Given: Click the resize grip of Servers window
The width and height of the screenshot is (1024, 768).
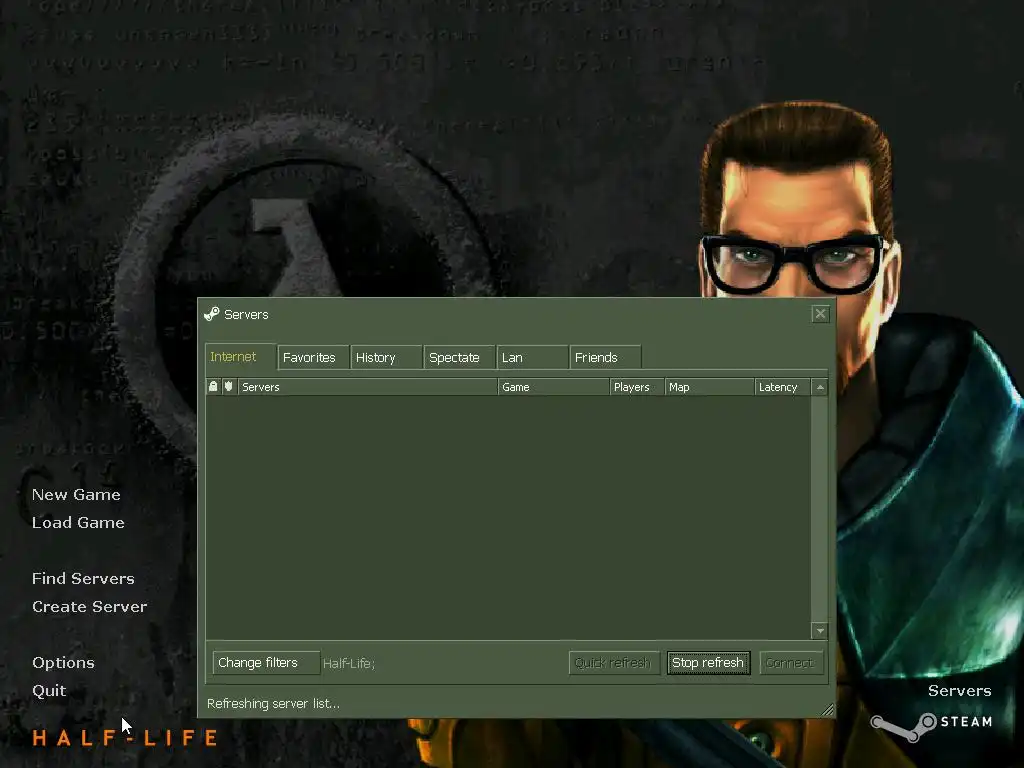Looking at the screenshot, I should [827, 710].
